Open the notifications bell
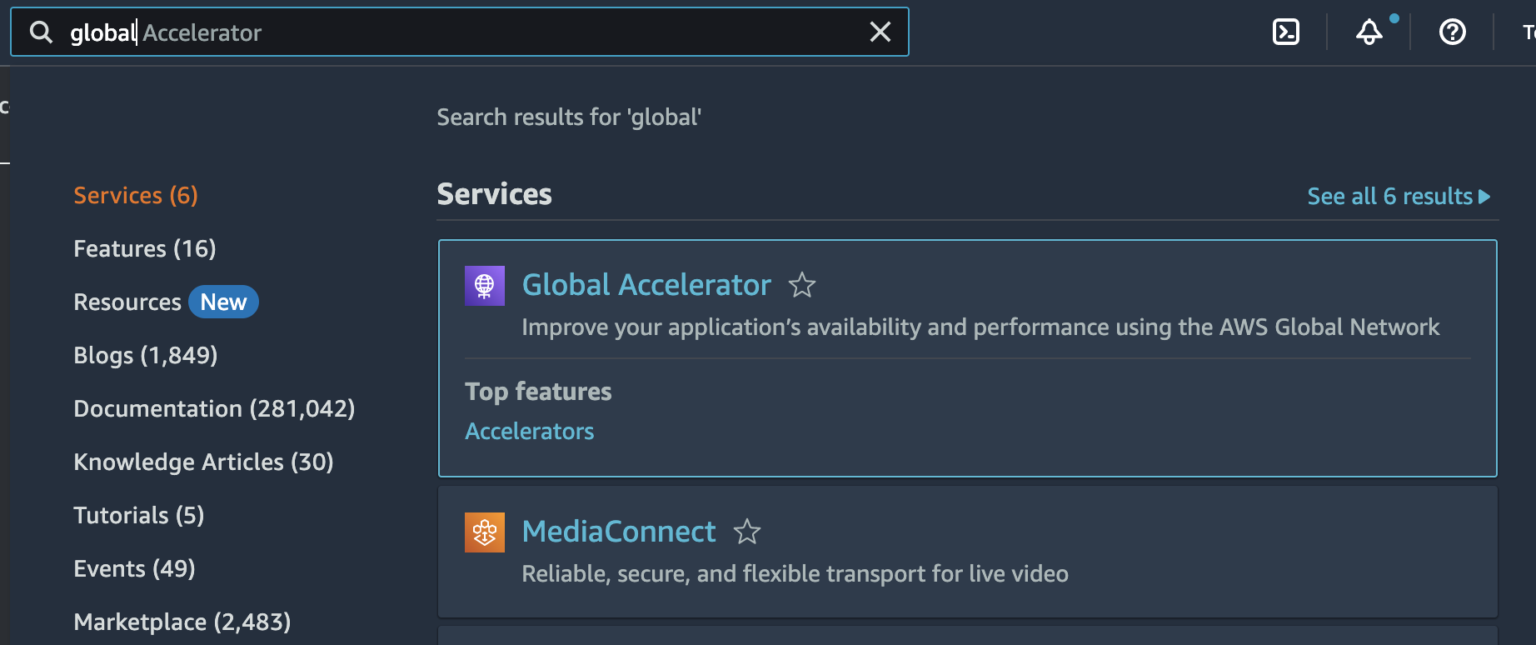The height and width of the screenshot is (645, 1536). pos(1368,32)
